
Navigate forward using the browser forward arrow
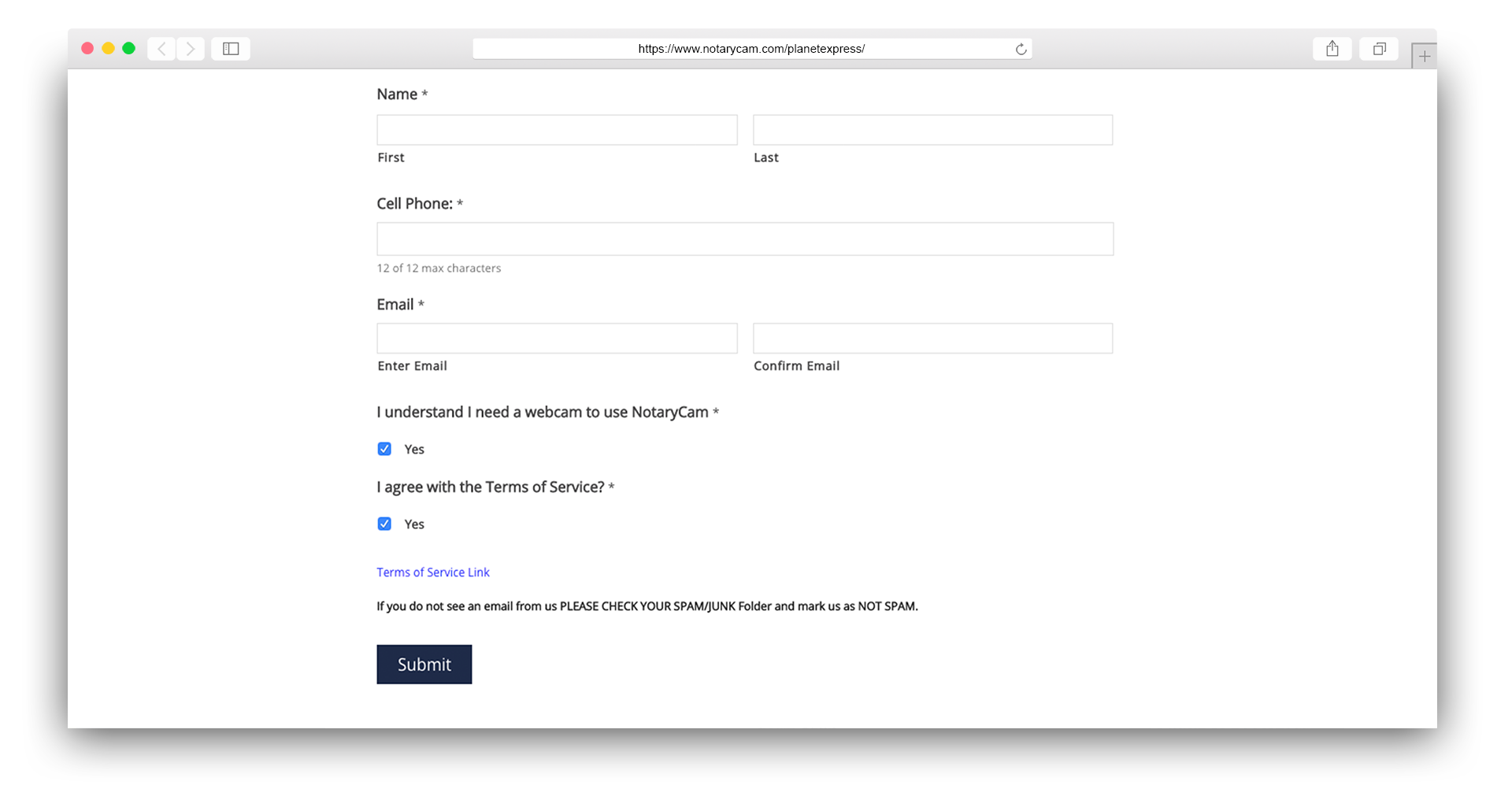tap(191, 48)
